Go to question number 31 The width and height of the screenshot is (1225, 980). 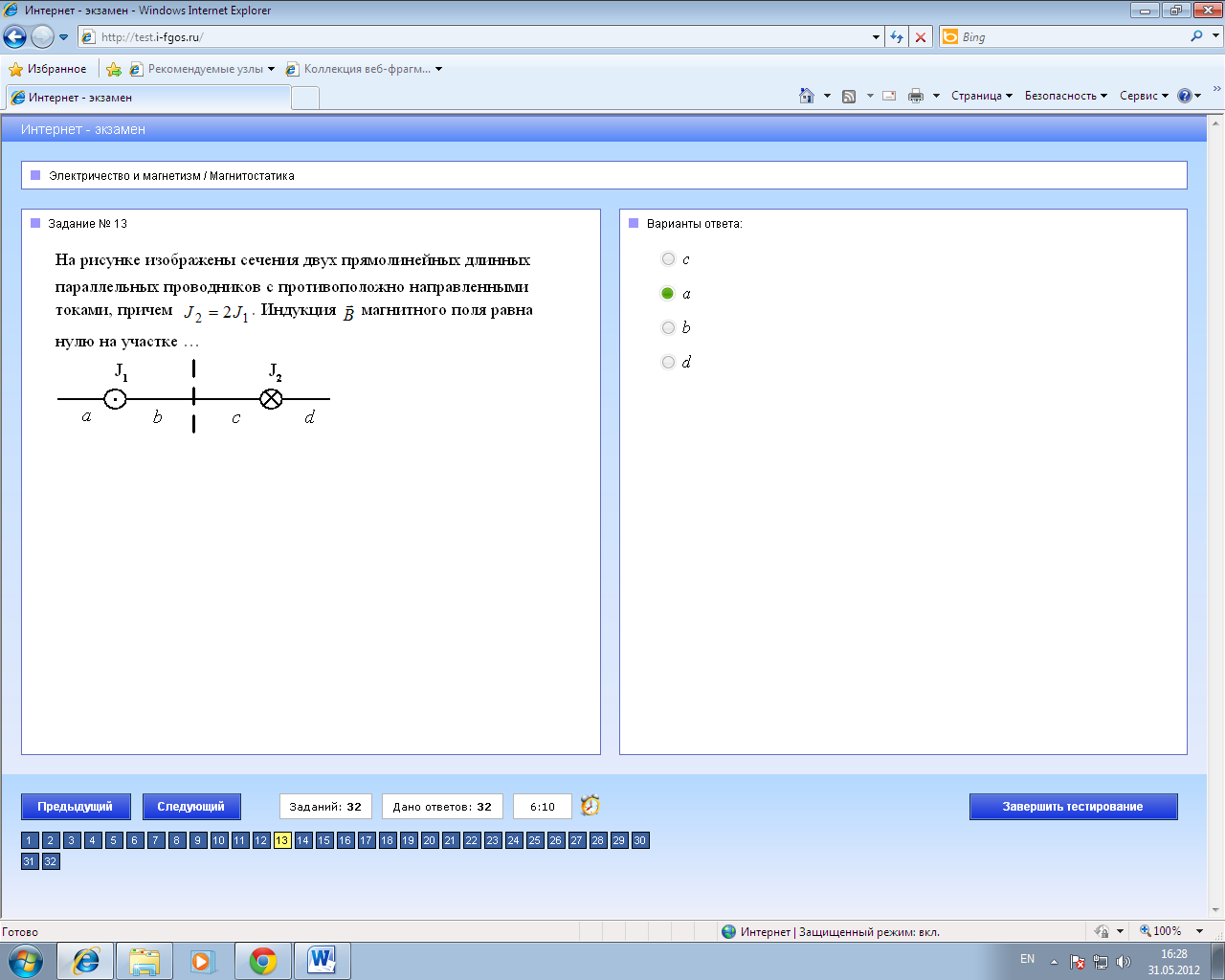(x=30, y=861)
